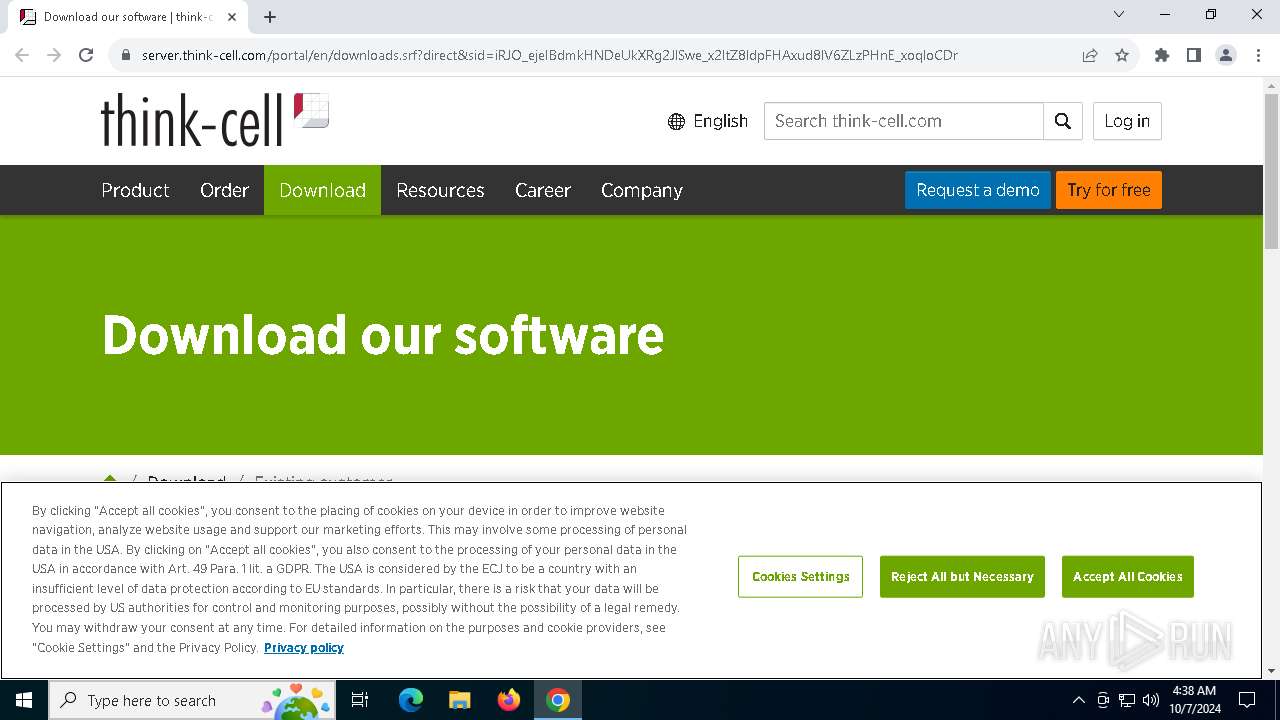1280x720 pixels.
Task: Close the Download our software tab
Action: 233,17
